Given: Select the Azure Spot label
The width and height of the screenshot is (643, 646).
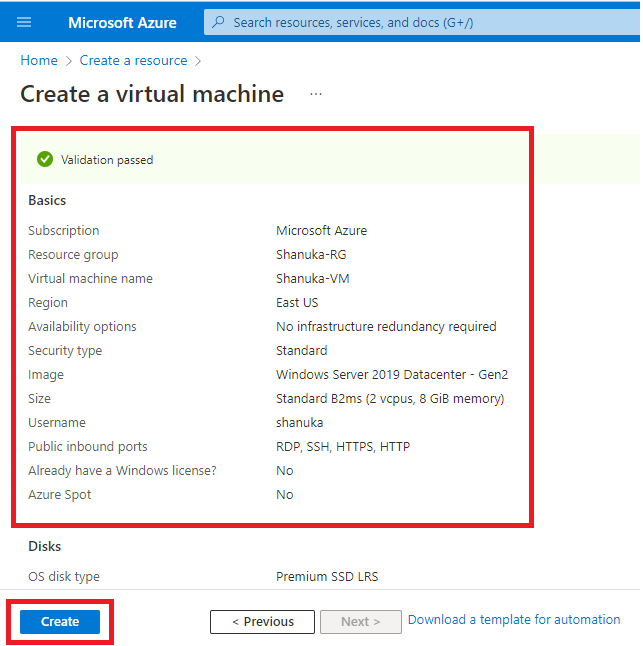Looking at the screenshot, I should pos(59,495).
